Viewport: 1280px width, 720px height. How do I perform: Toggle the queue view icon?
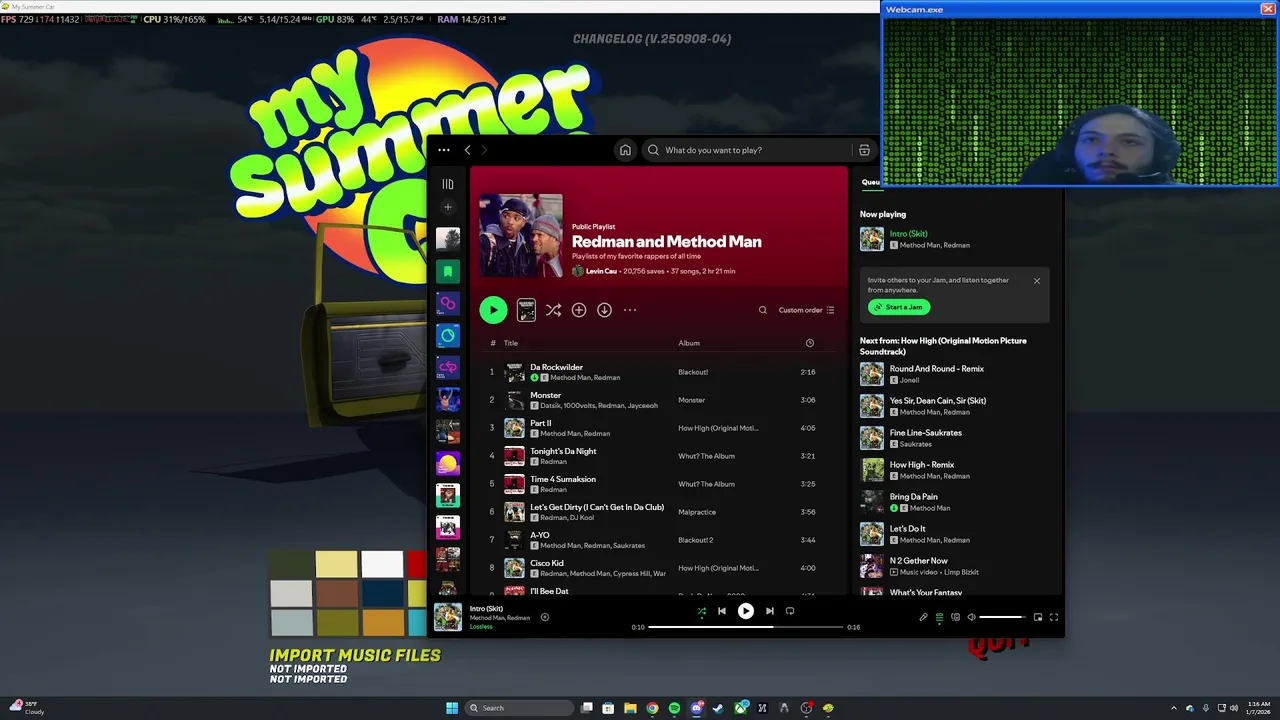[939, 617]
